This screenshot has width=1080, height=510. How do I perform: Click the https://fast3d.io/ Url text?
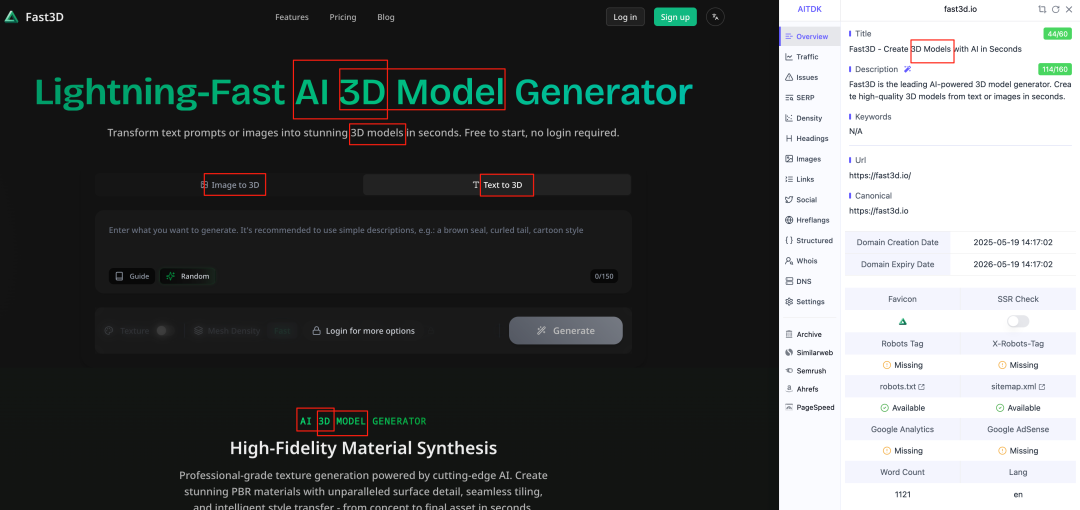[880, 176]
